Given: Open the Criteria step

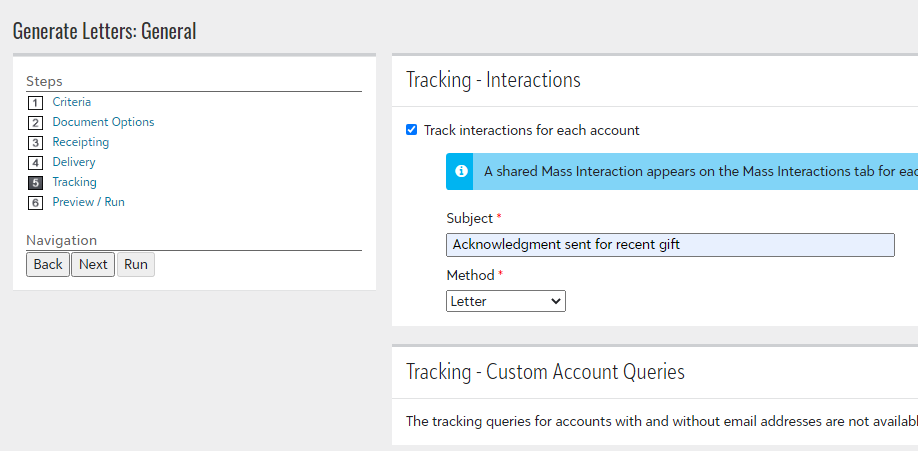Looking at the screenshot, I should click(71, 102).
